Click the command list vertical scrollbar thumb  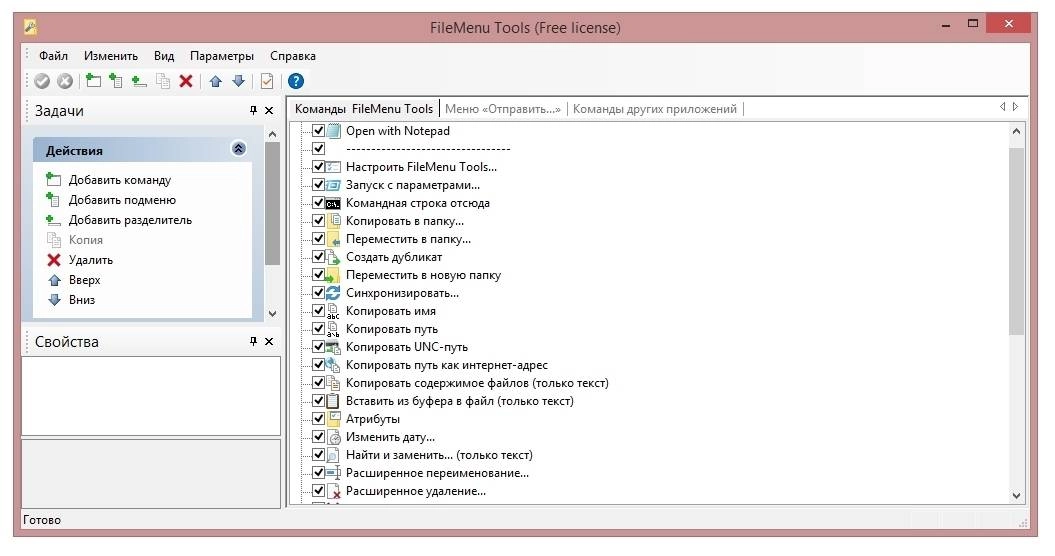(1016, 241)
